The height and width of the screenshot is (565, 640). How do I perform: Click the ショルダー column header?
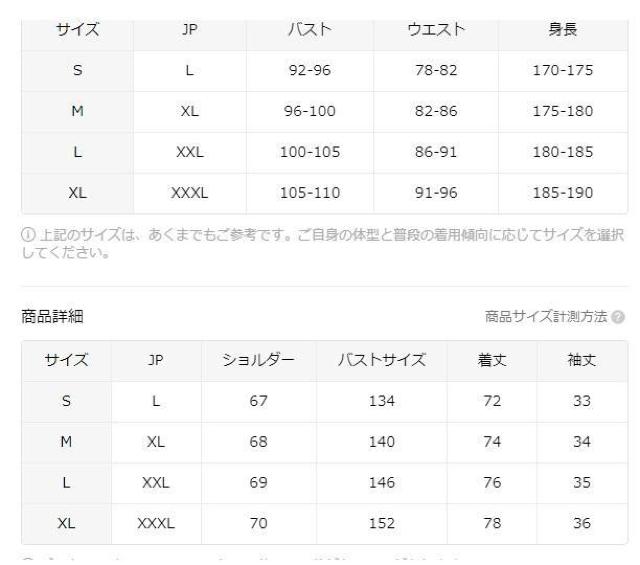click(259, 360)
